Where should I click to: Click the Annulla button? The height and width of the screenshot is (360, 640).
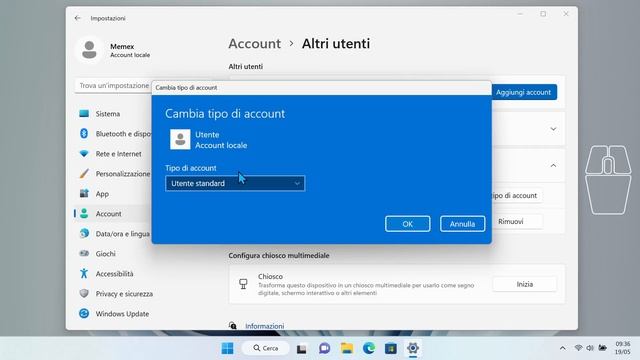click(x=462, y=224)
